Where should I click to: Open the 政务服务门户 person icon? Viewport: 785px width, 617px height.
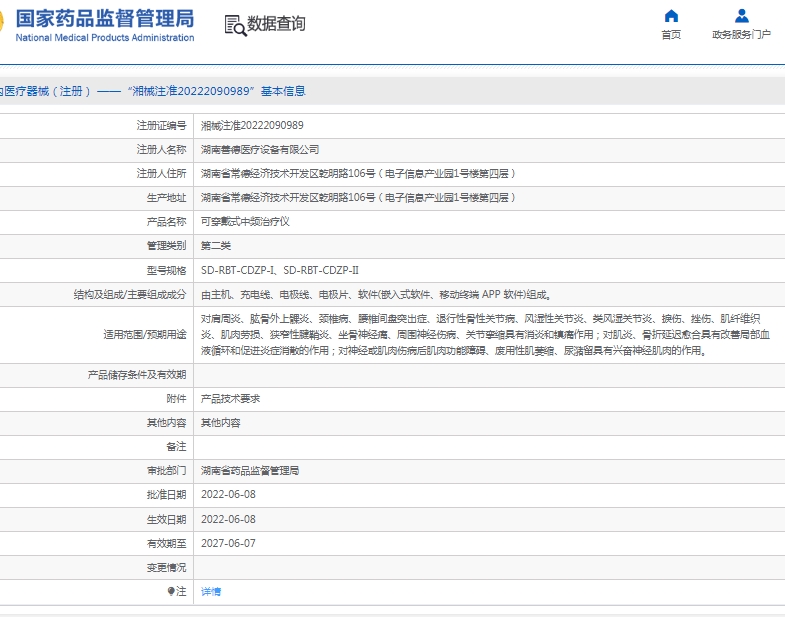(x=741, y=16)
